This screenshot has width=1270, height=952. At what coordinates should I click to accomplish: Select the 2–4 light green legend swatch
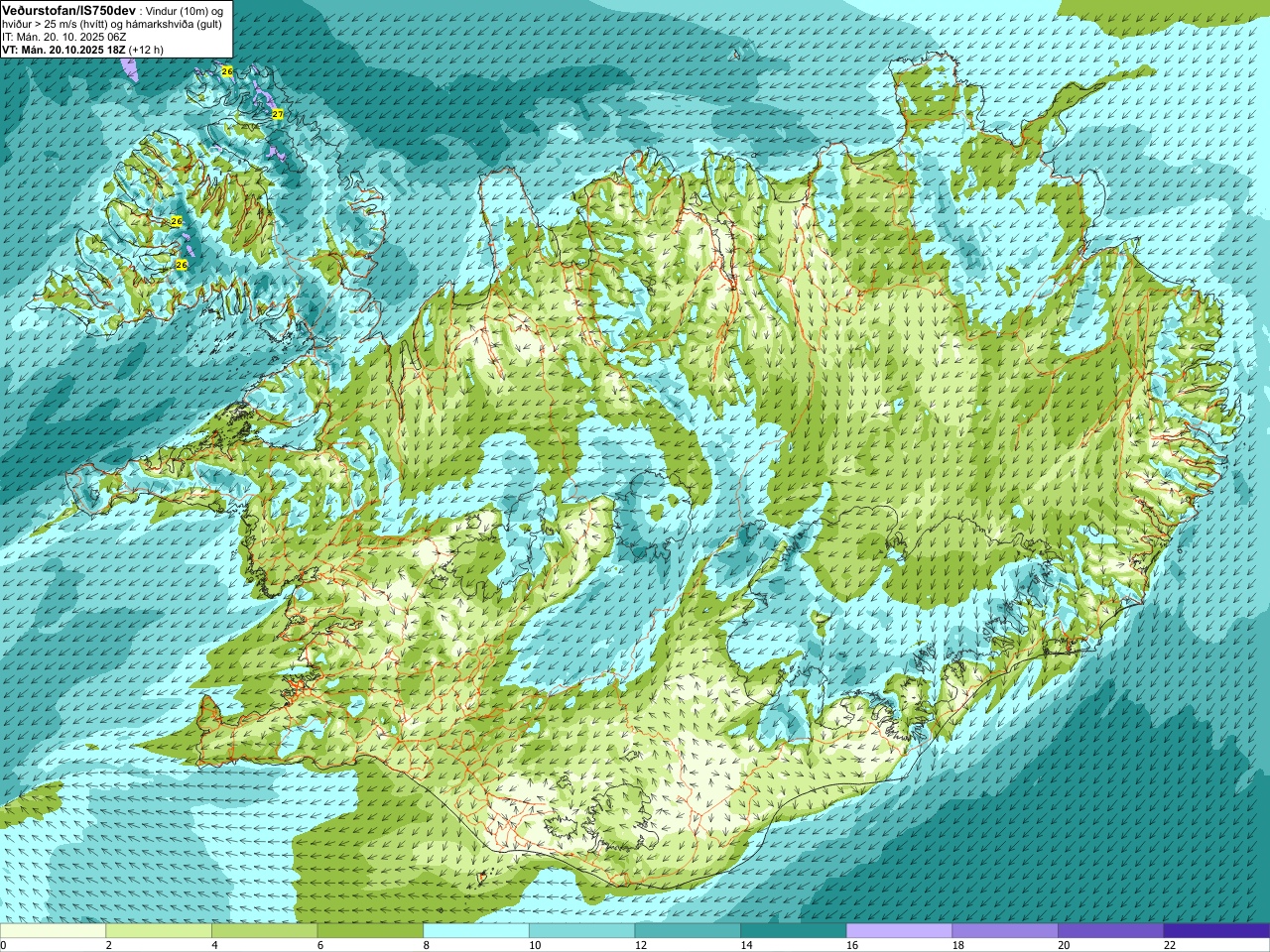coord(159,931)
